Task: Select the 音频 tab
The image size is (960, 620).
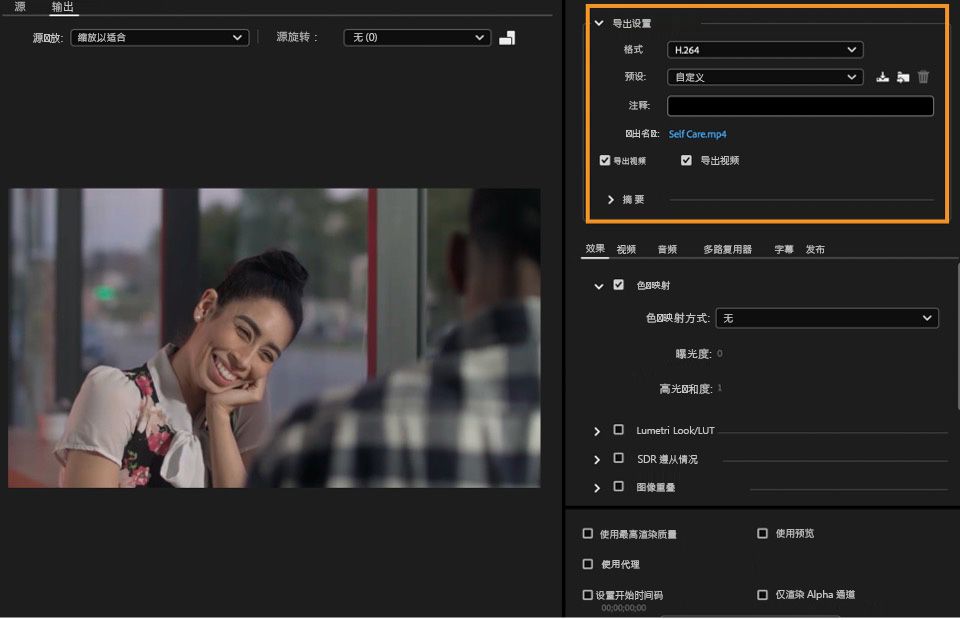Action: point(667,249)
